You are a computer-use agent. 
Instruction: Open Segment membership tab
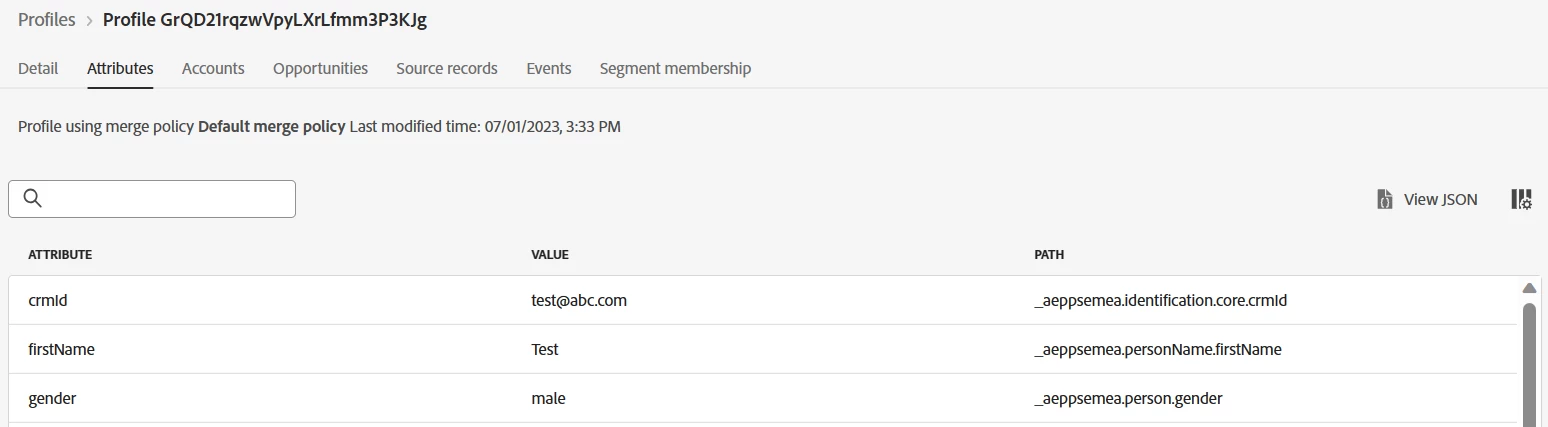pyautogui.click(x=675, y=68)
